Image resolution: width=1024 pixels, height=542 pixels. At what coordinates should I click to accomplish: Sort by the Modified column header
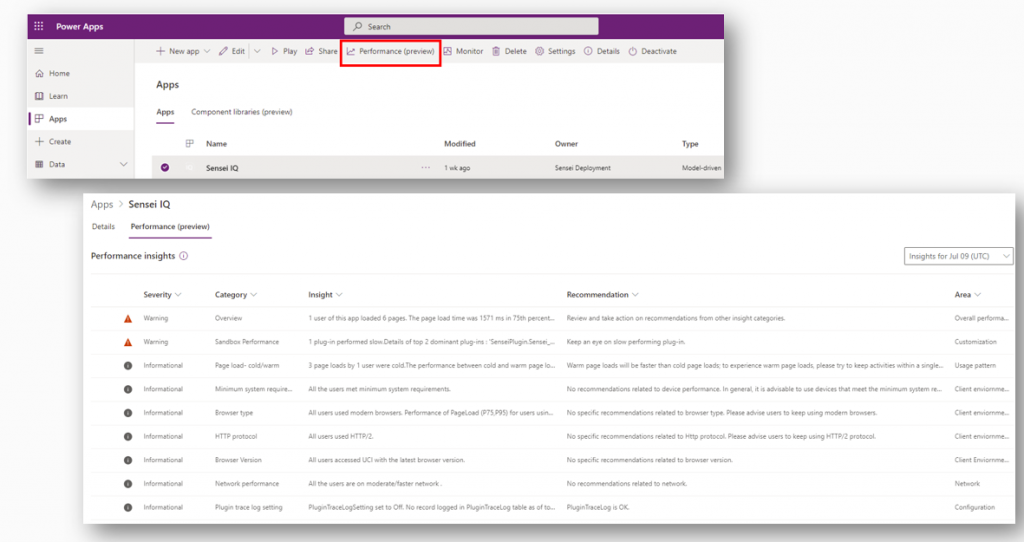[x=460, y=144]
